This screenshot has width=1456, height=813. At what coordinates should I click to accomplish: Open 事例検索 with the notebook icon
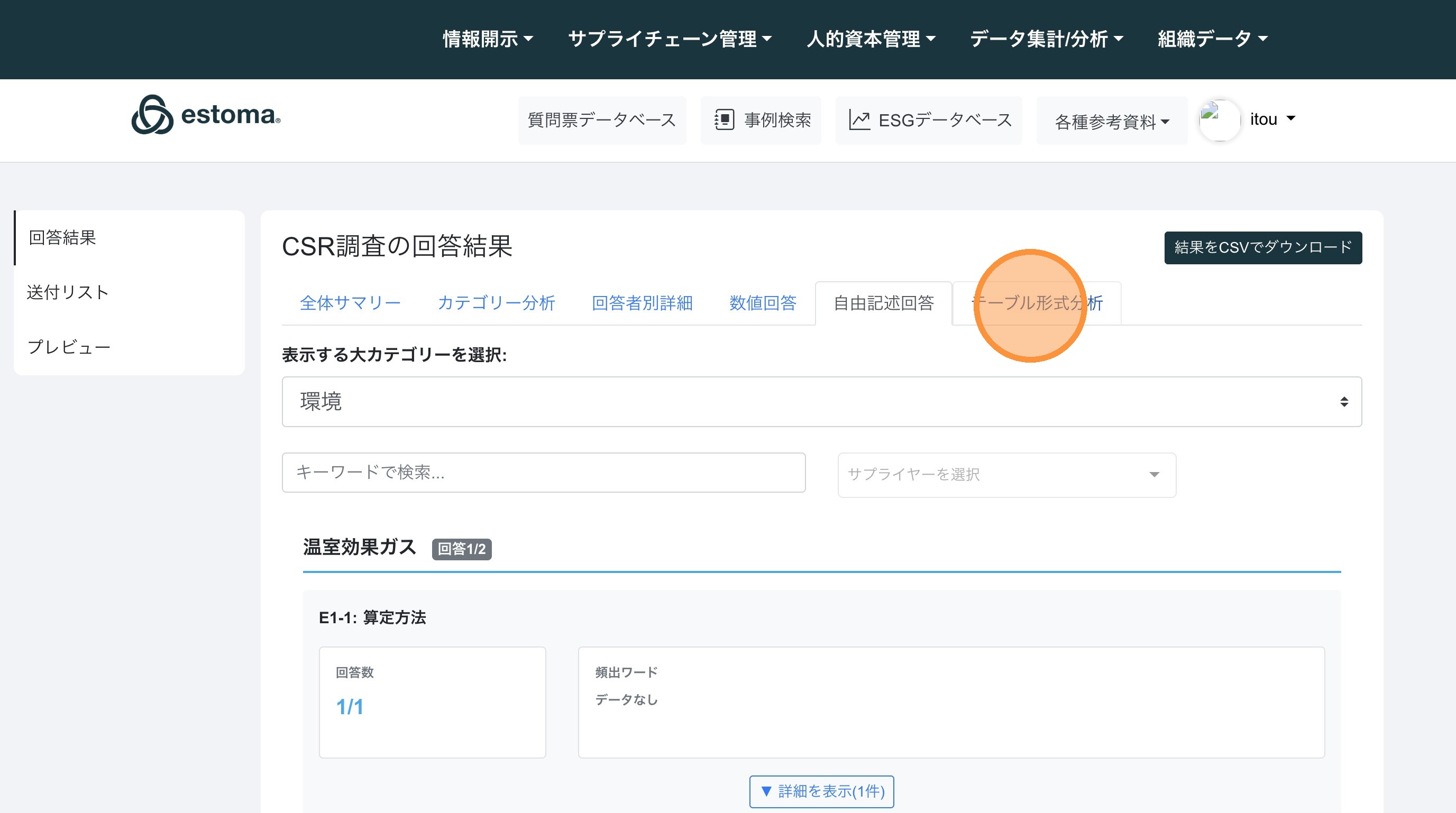pos(761,120)
